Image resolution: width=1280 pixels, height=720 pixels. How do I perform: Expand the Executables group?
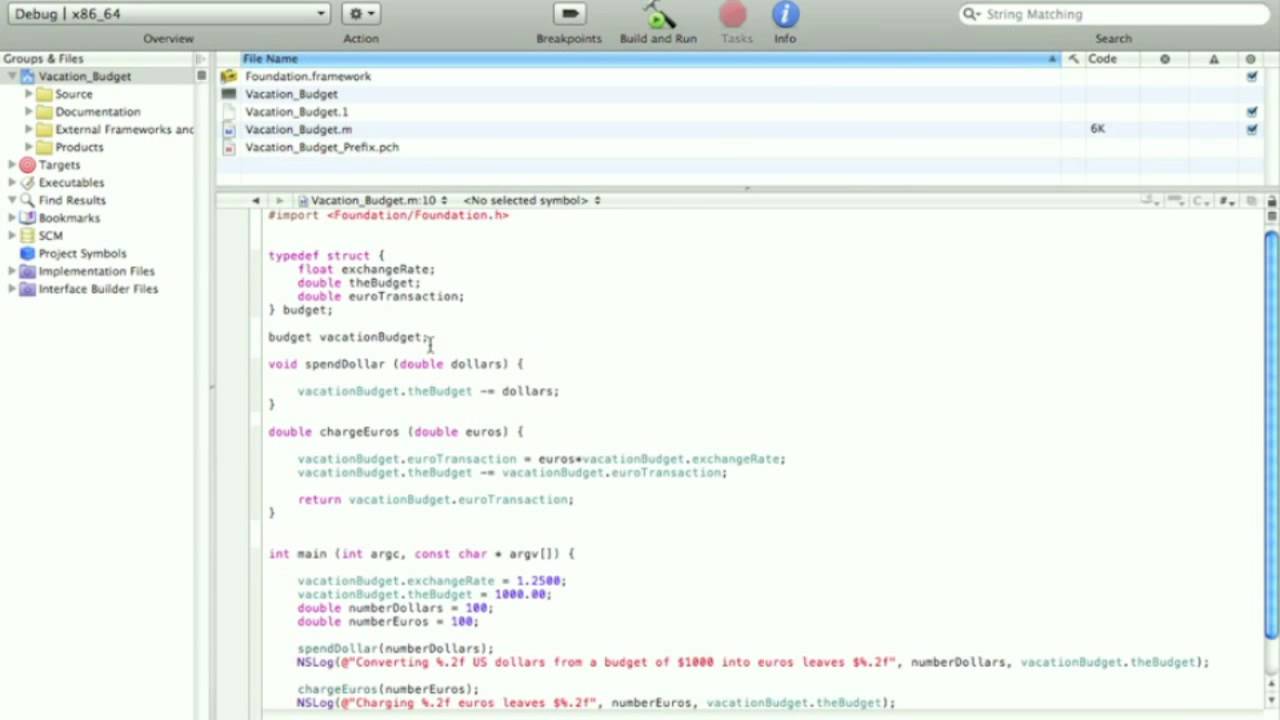point(11,183)
